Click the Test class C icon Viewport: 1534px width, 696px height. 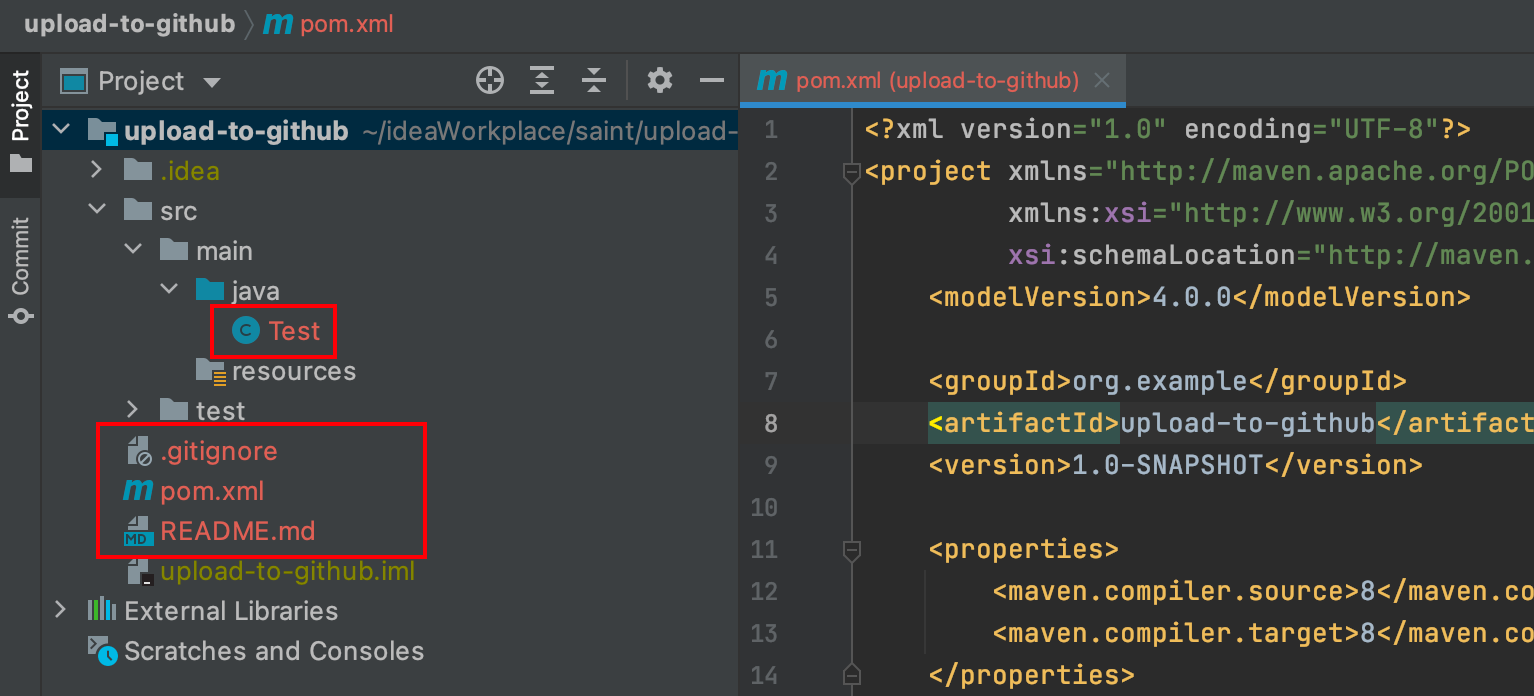pos(245,331)
